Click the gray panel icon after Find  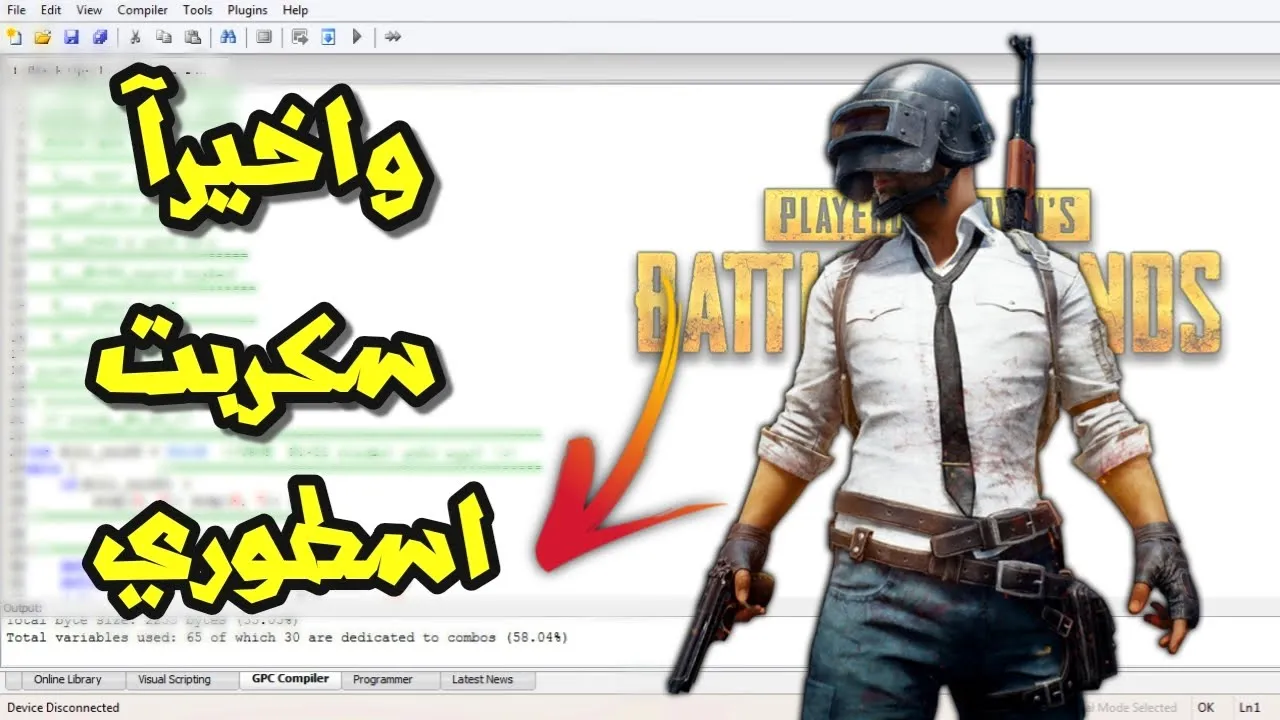click(264, 37)
